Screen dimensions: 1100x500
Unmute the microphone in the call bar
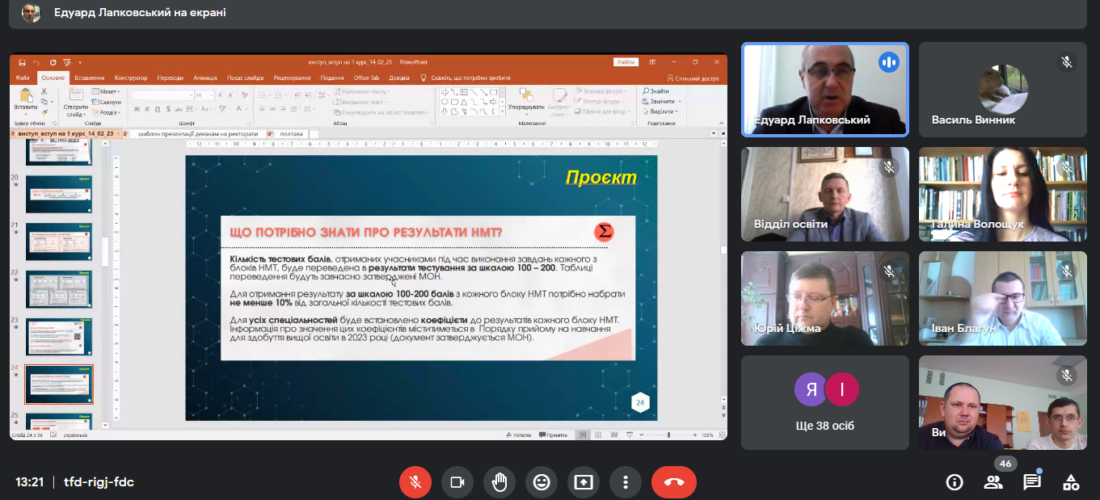pyautogui.click(x=414, y=482)
